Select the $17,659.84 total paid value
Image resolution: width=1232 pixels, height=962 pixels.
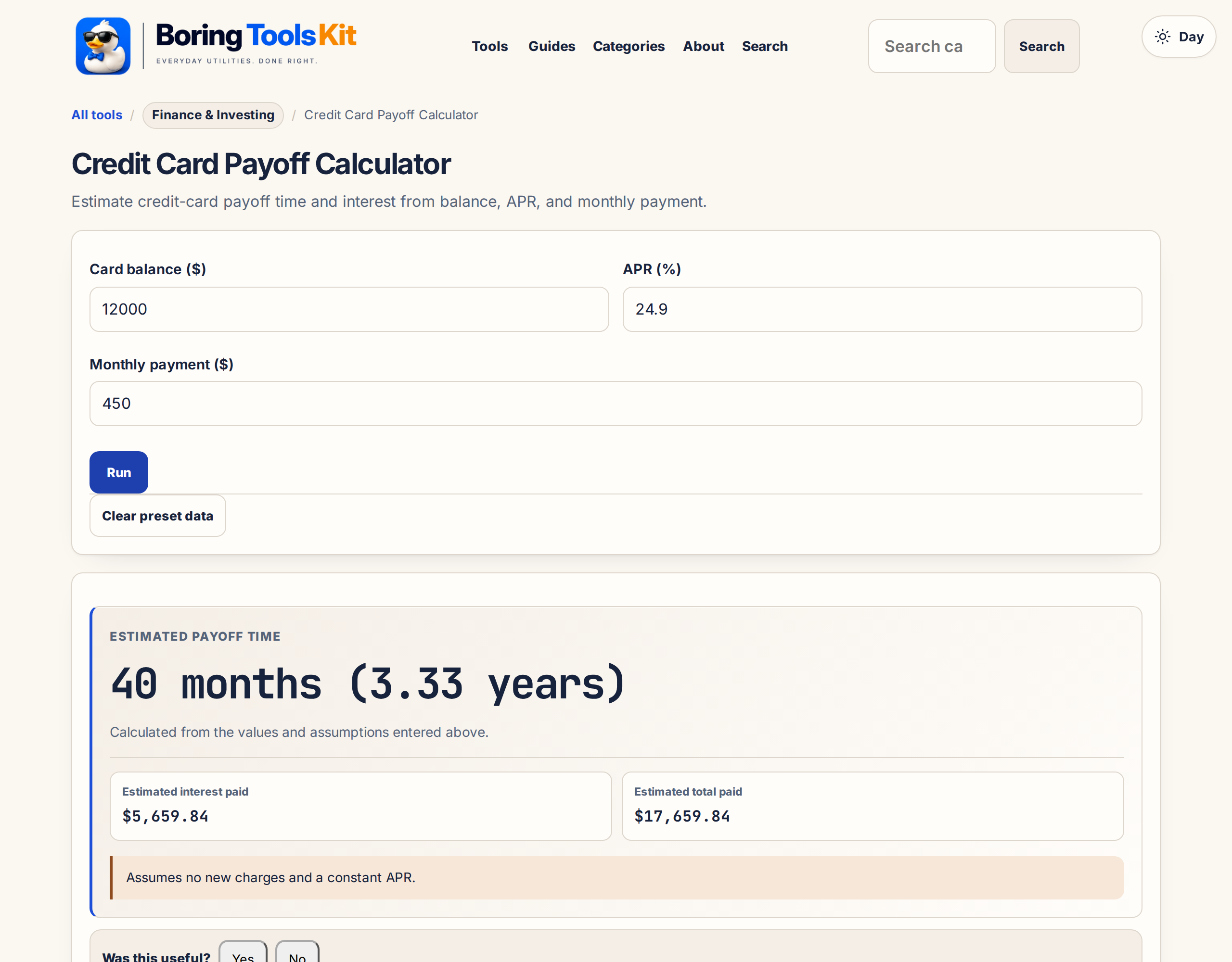click(x=682, y=816)
